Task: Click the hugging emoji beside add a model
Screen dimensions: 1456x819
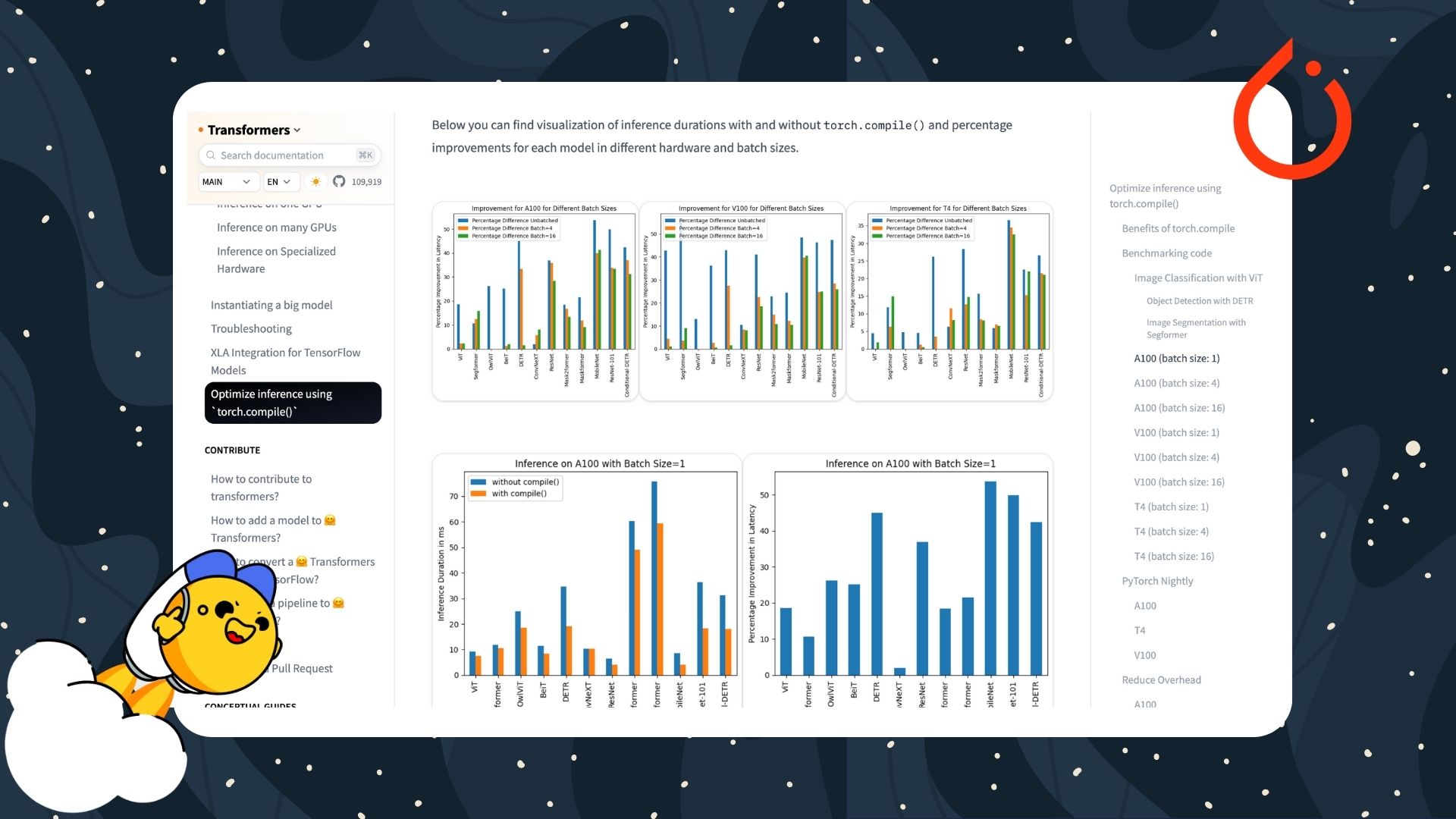Action: (330, 520)
